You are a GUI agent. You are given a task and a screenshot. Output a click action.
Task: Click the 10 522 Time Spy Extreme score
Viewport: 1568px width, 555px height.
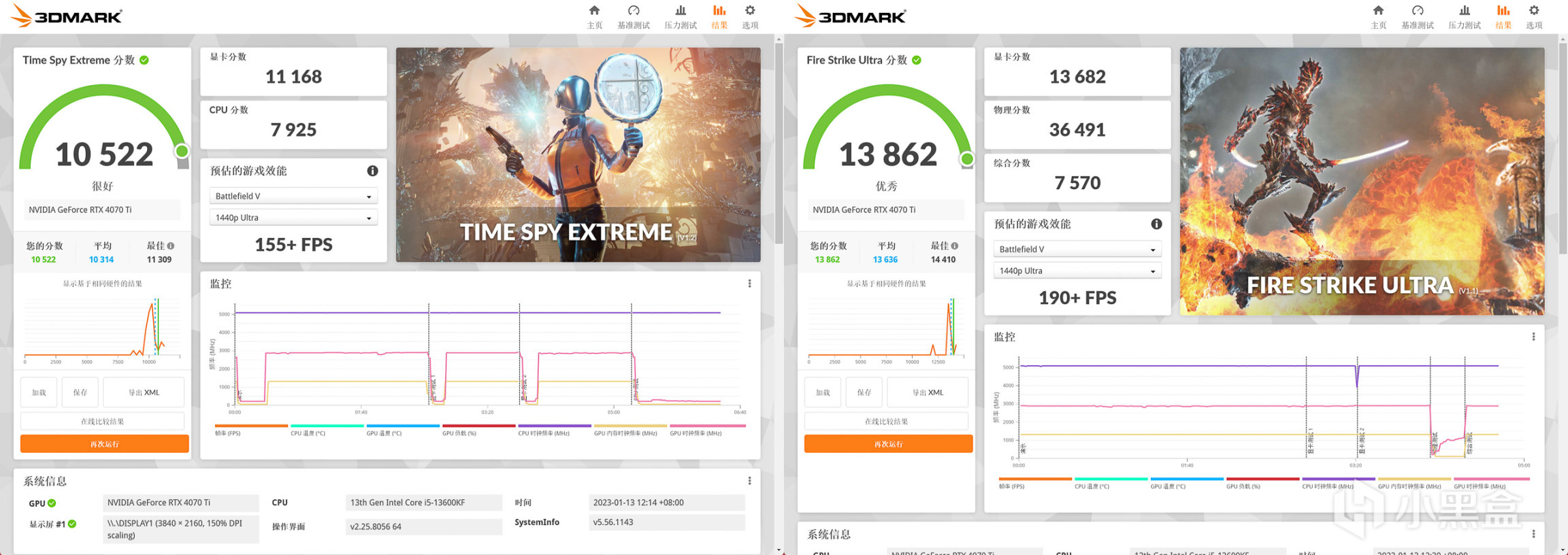click(x=104, y=154)
